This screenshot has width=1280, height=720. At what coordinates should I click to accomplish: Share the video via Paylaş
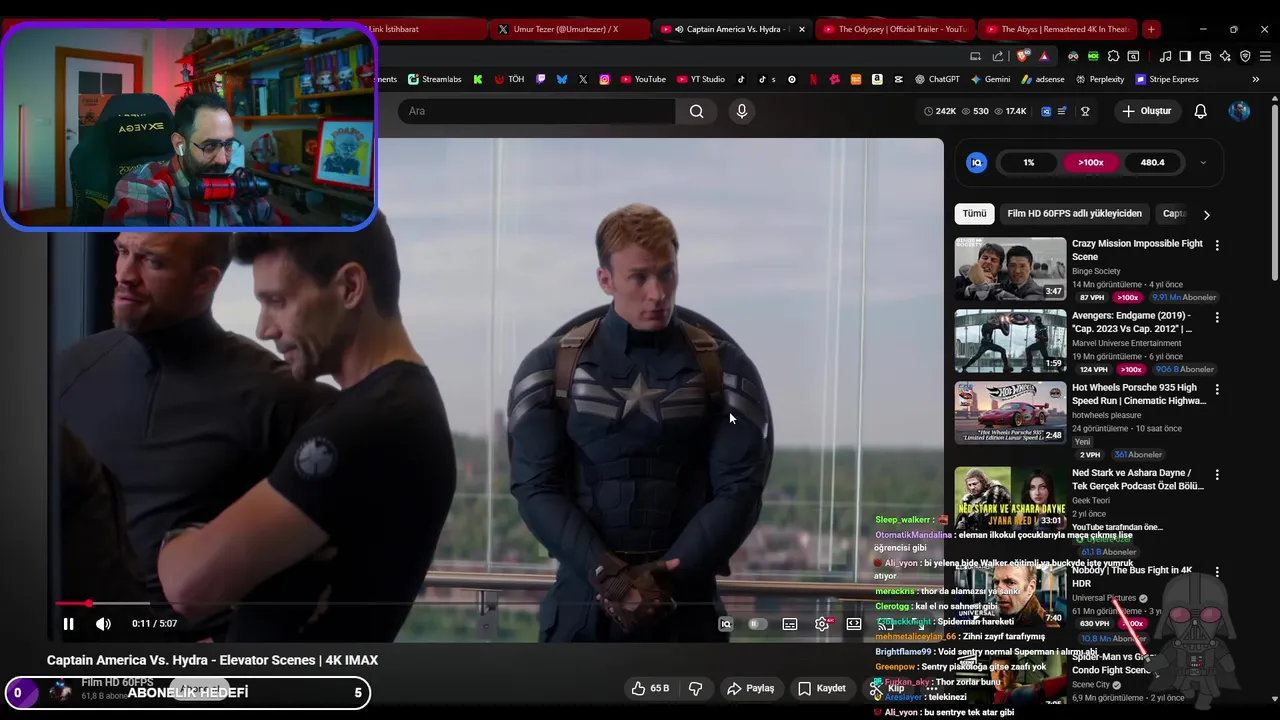tap(751, 688)
